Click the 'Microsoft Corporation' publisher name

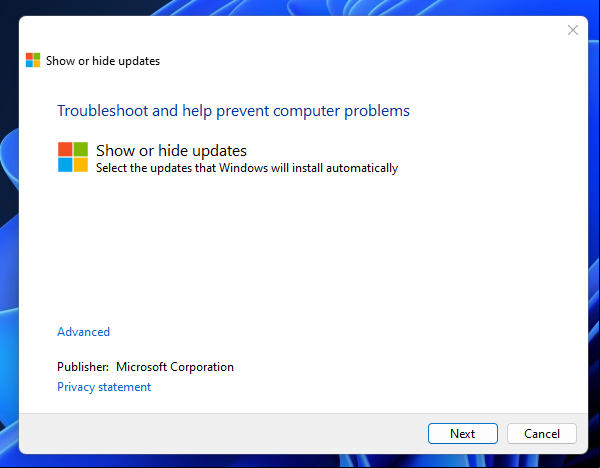(x=175, y=367)
